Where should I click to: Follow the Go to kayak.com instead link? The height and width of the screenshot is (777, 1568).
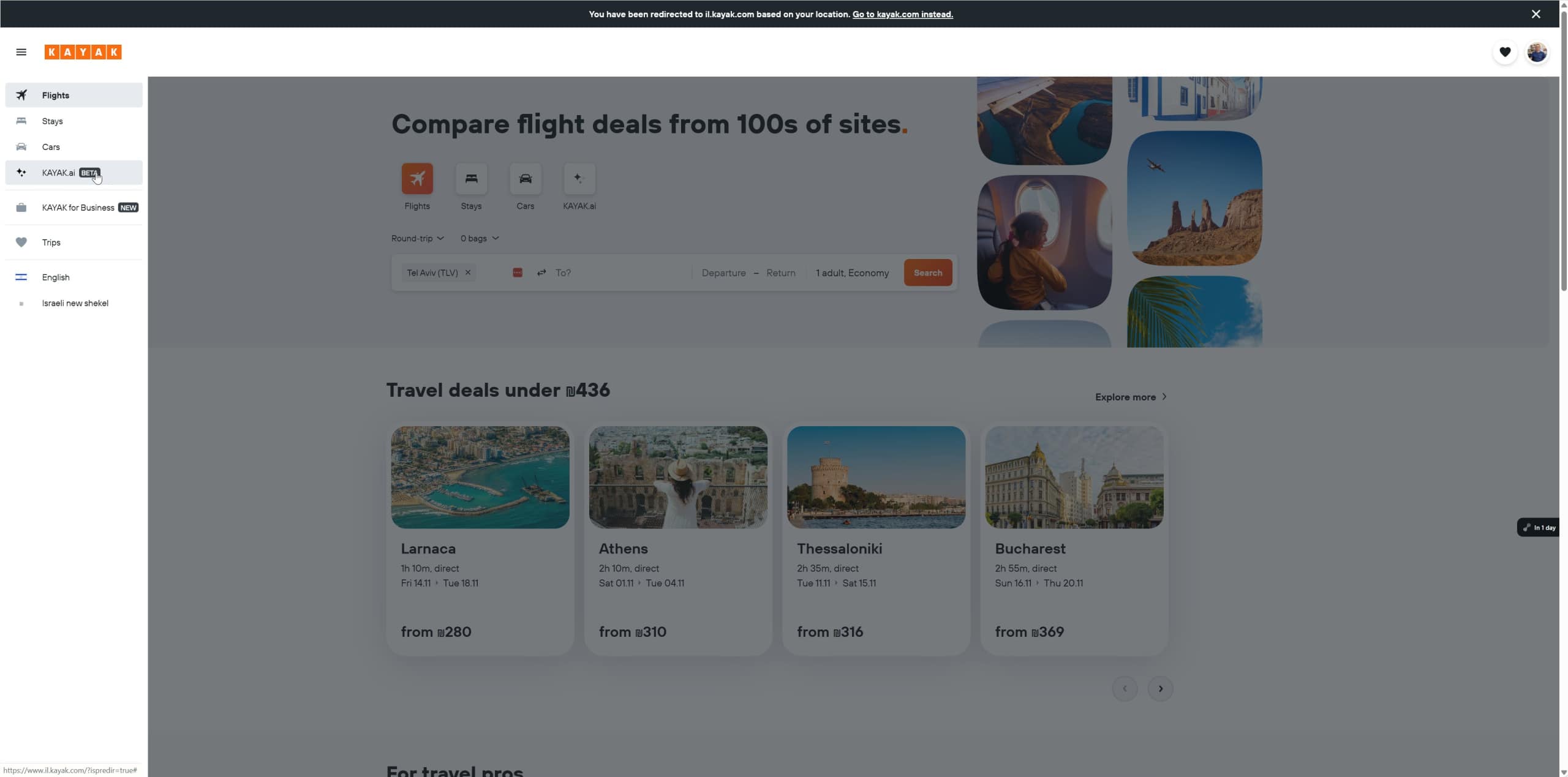[902, 14]
